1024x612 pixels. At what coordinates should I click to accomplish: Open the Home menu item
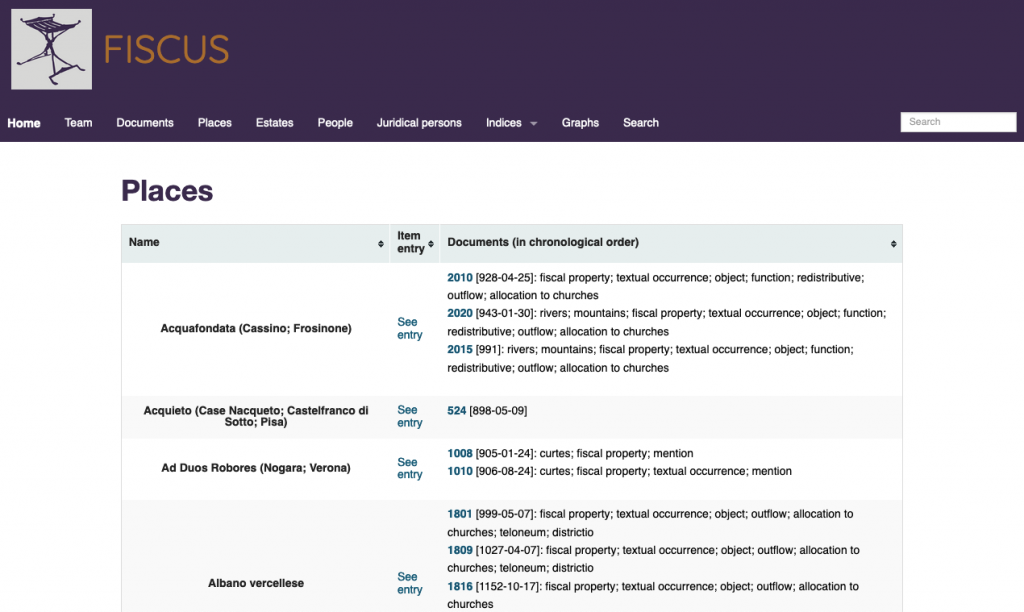24,123
